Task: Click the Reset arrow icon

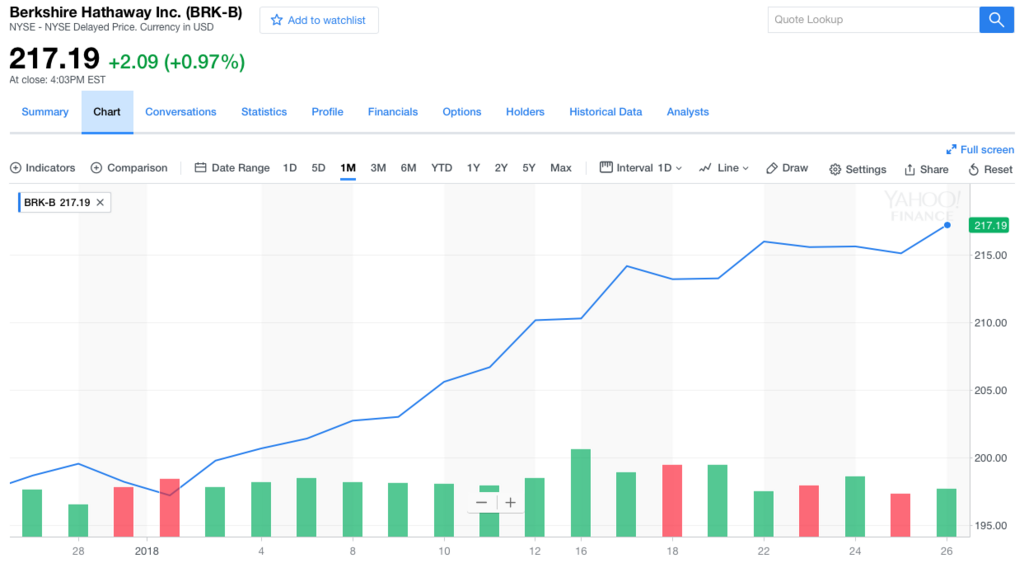Action: click(973, 170)
